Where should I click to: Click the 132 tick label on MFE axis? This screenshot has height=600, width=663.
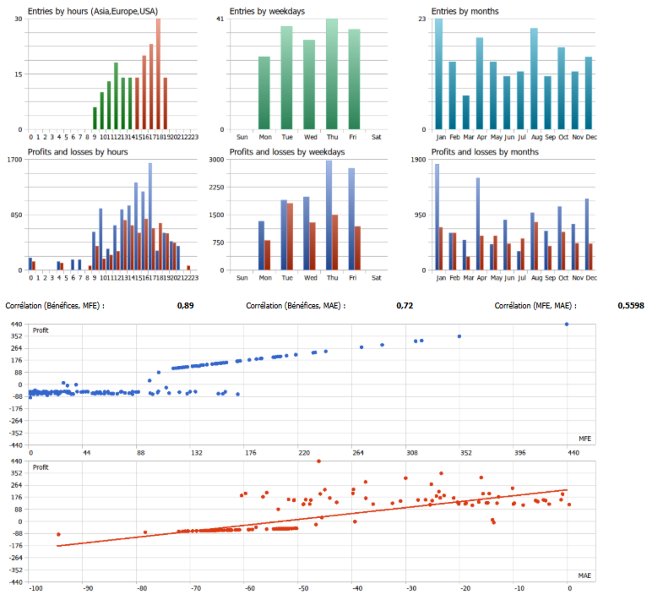click(196, 453)
